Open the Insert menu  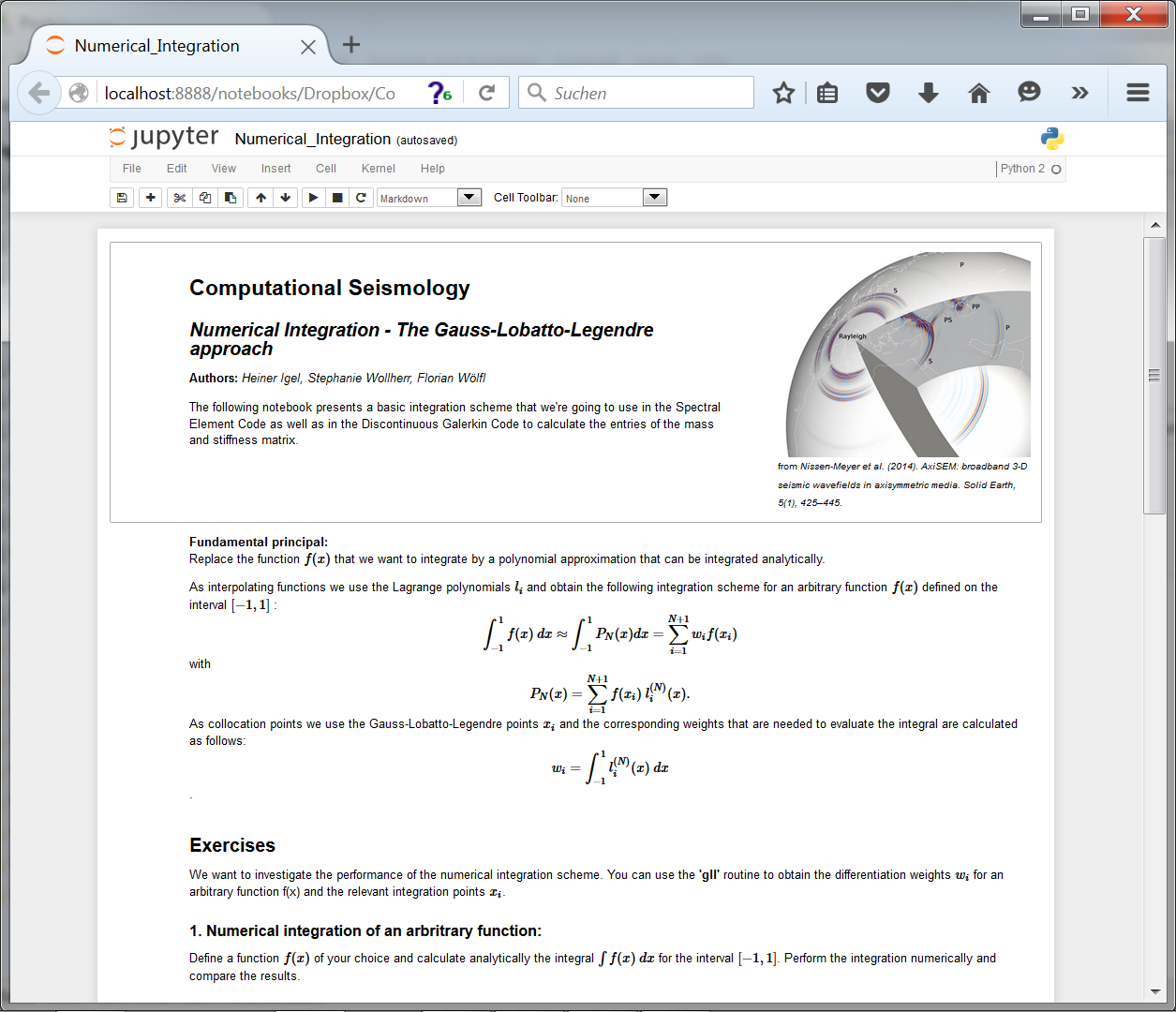(x=275, y=169)
